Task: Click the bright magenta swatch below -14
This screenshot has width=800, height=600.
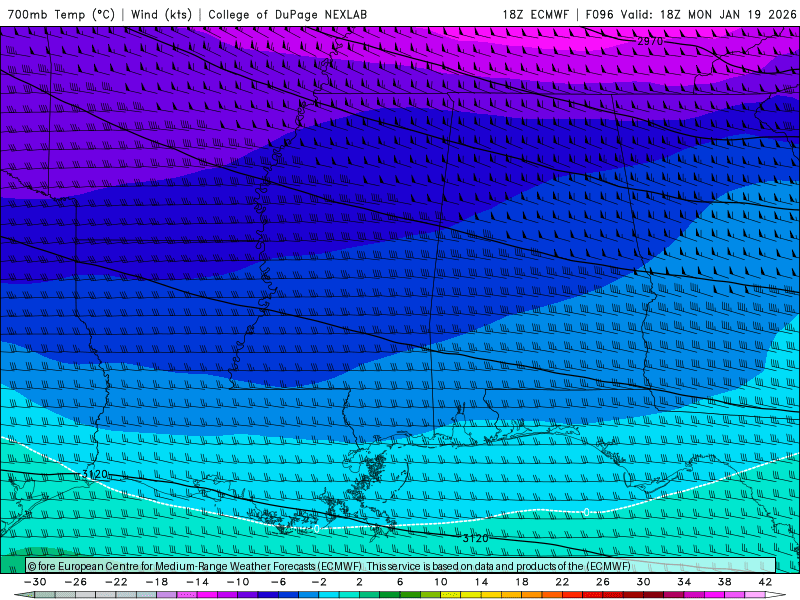Action: click(x=207, y=595)
